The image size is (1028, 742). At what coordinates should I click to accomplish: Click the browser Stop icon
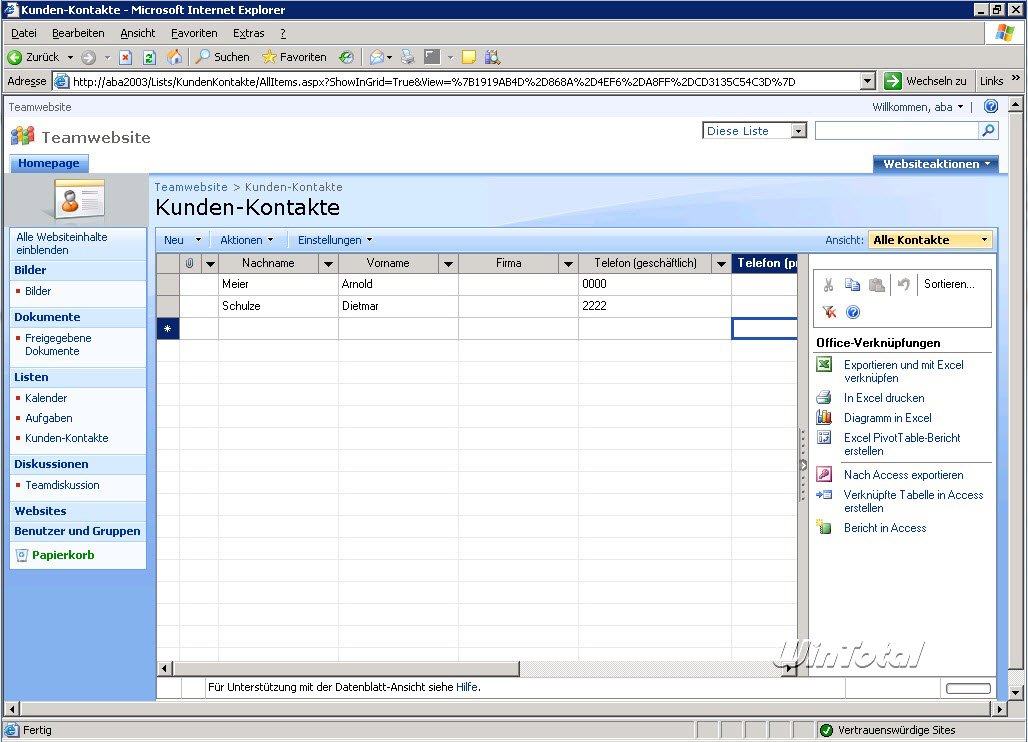point(126,58)
